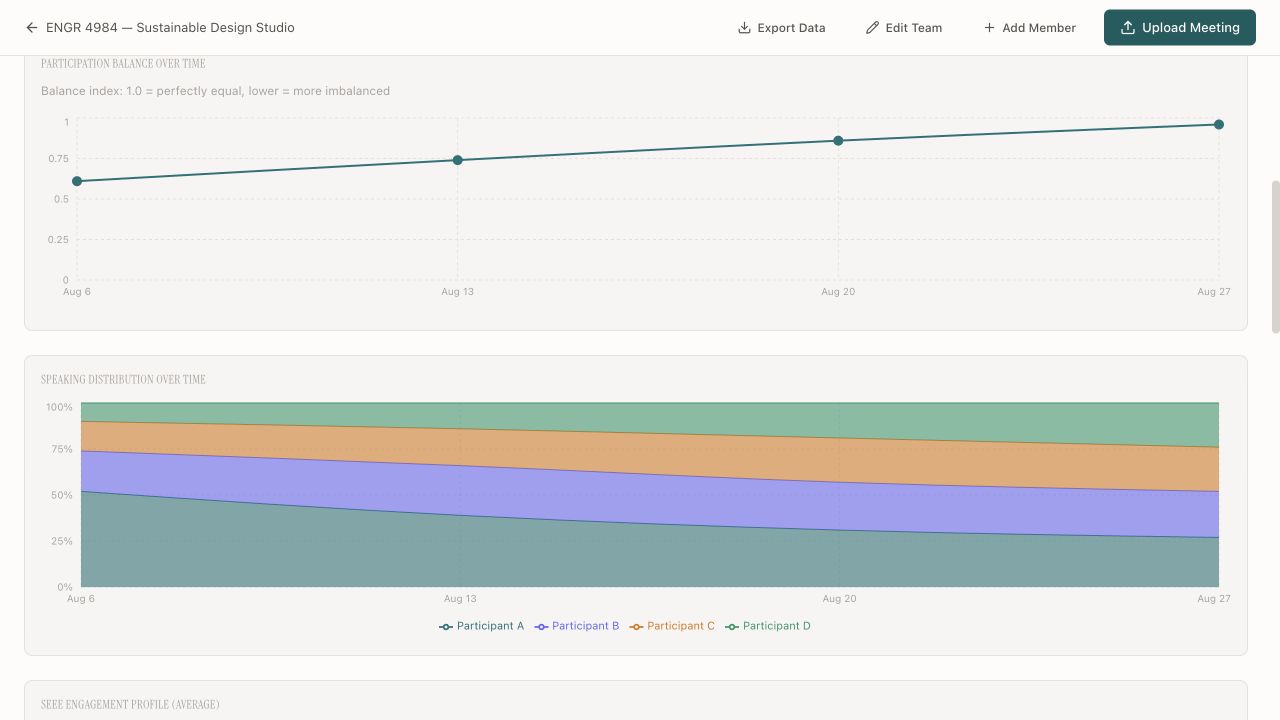This screenshot has height=720, width=1280.
Task: Click the SEEE Engagement Profile (Average) heading
Action: (x=130, y=705)
